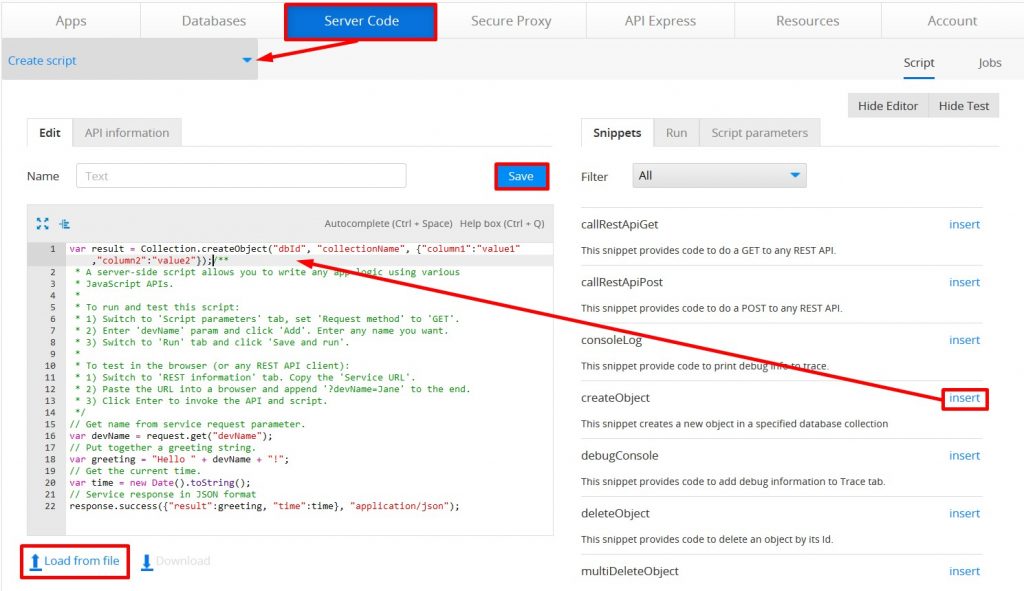Click the createObject snippet description text

coord(734,424)
